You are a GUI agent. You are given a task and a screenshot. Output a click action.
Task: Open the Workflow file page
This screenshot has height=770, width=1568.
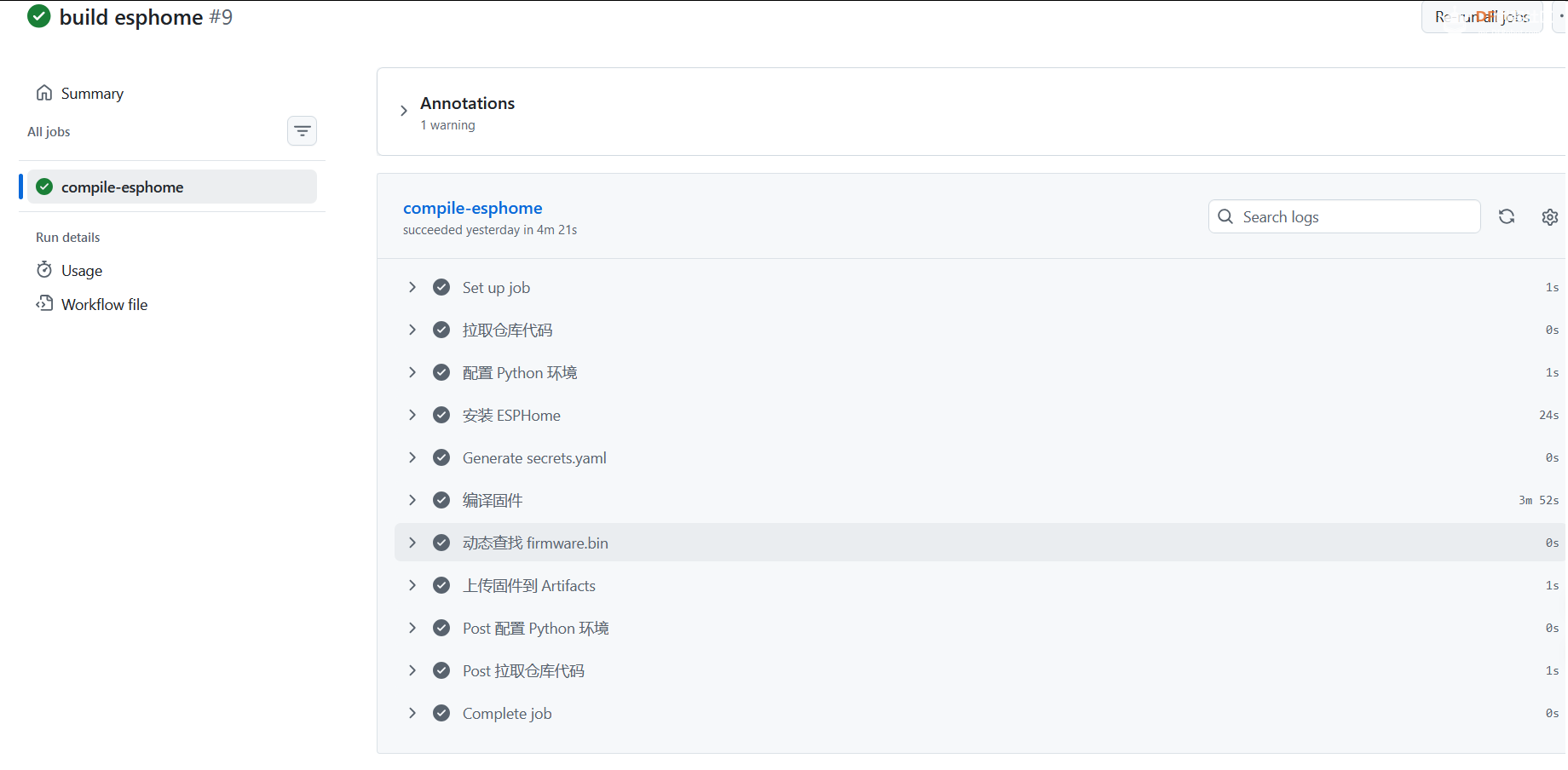104,304
